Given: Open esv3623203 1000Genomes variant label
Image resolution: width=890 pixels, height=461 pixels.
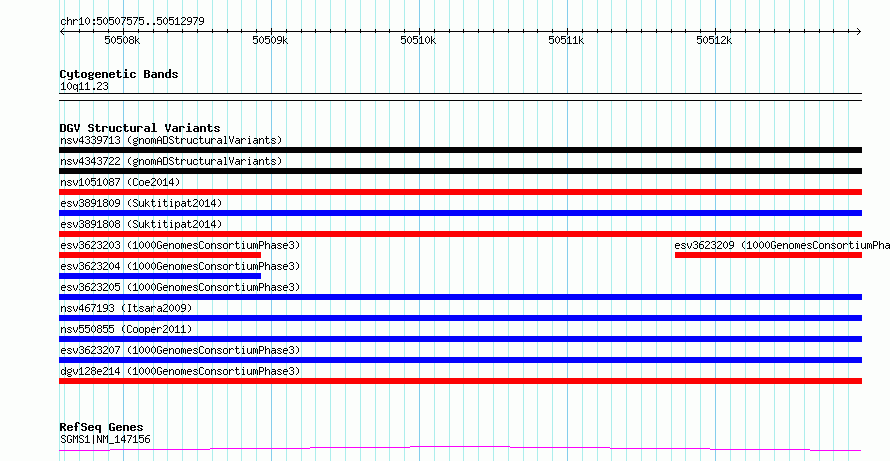Looking at the screenshot, I should pyautogui.click(x=180, y=245).
